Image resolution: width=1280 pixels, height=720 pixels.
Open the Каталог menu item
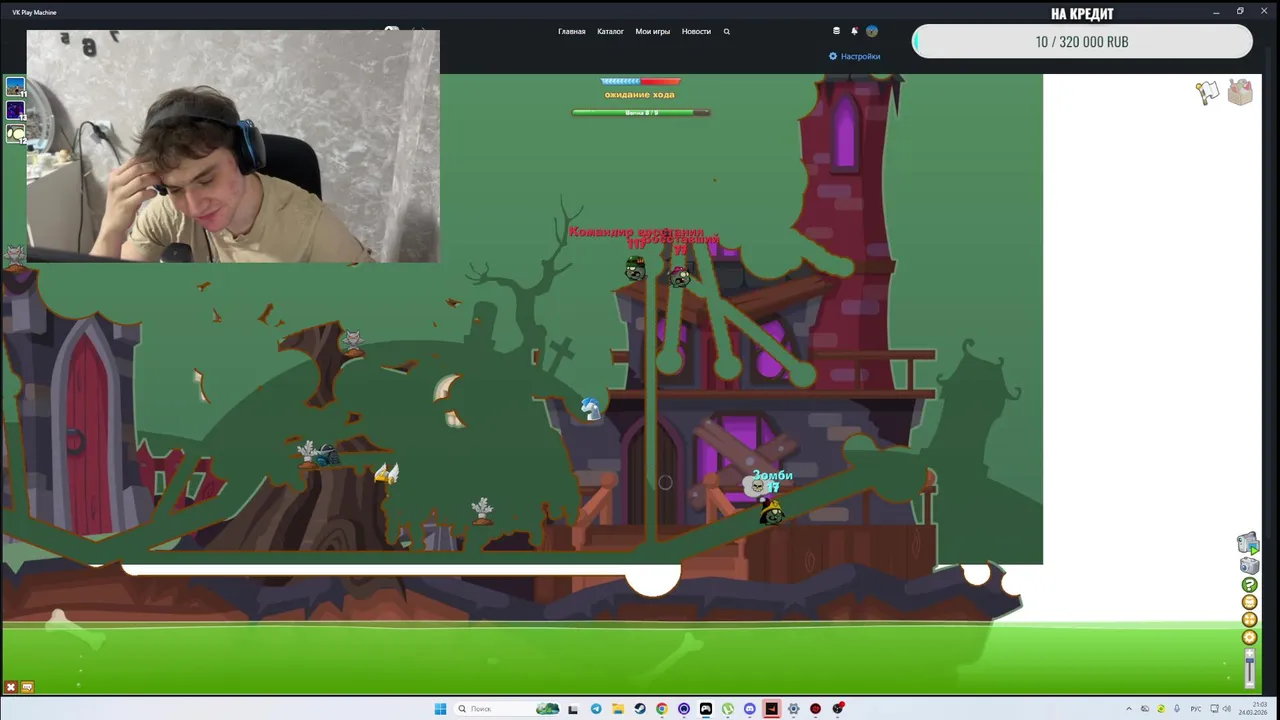tap(610, 31)
